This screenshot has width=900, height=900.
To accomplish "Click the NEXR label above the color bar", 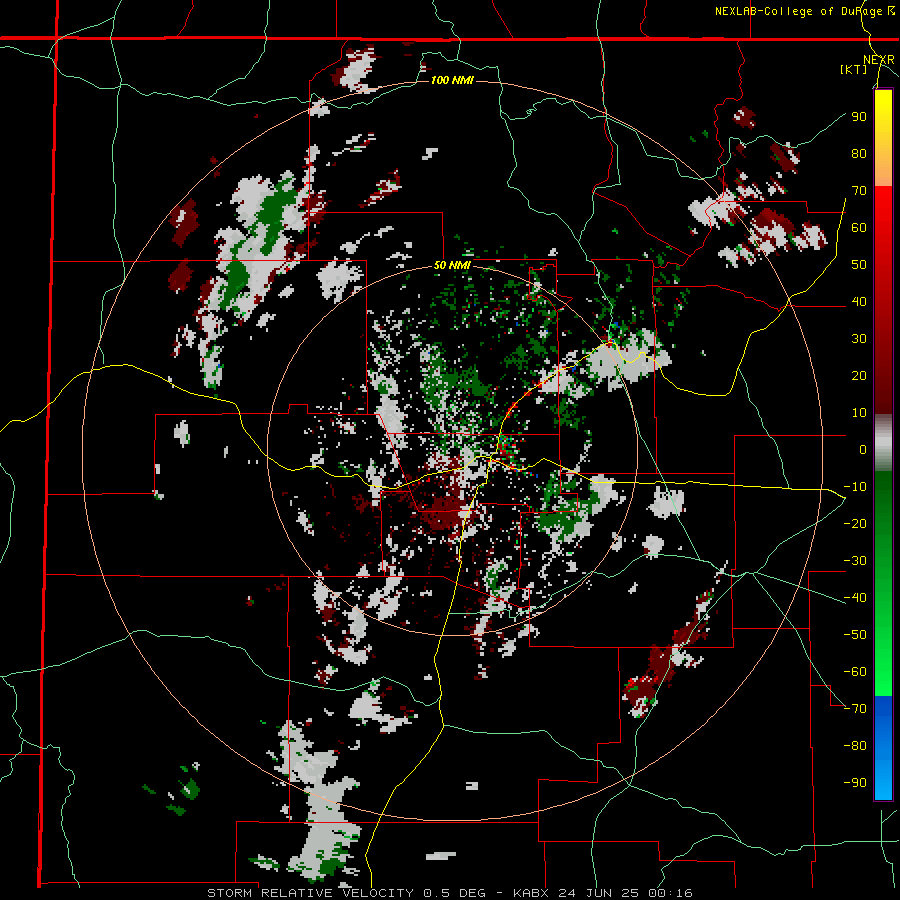I will 879,60.
